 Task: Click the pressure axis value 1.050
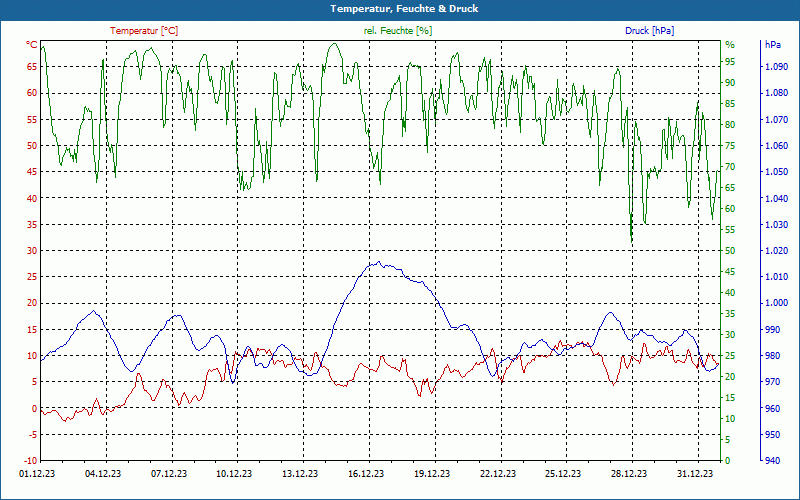coord(777,171)
